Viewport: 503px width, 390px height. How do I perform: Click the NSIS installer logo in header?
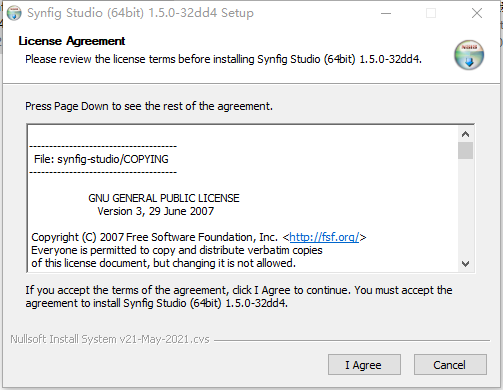pos(469,55)
